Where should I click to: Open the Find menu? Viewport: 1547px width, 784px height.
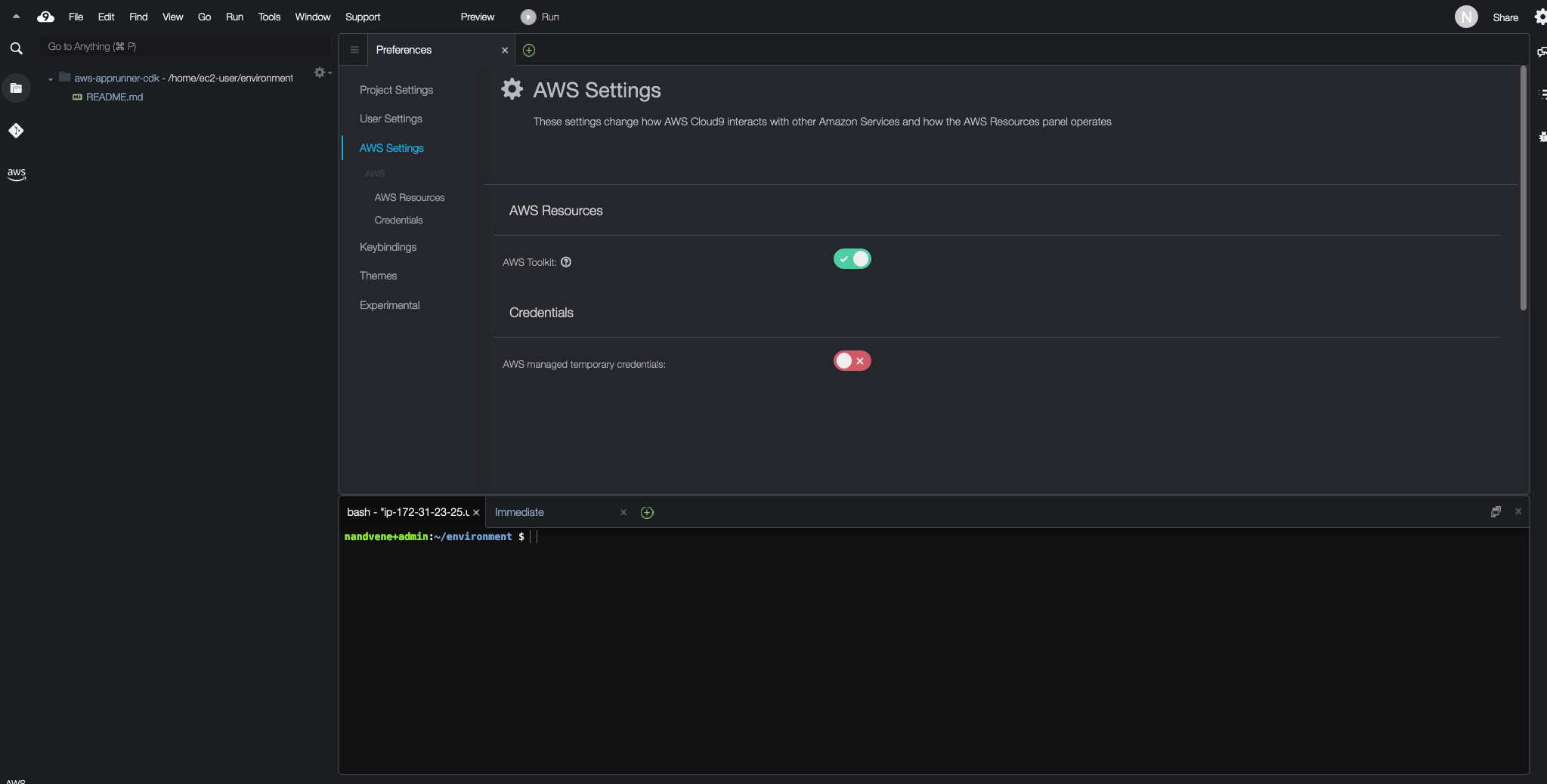click(138, 17)
